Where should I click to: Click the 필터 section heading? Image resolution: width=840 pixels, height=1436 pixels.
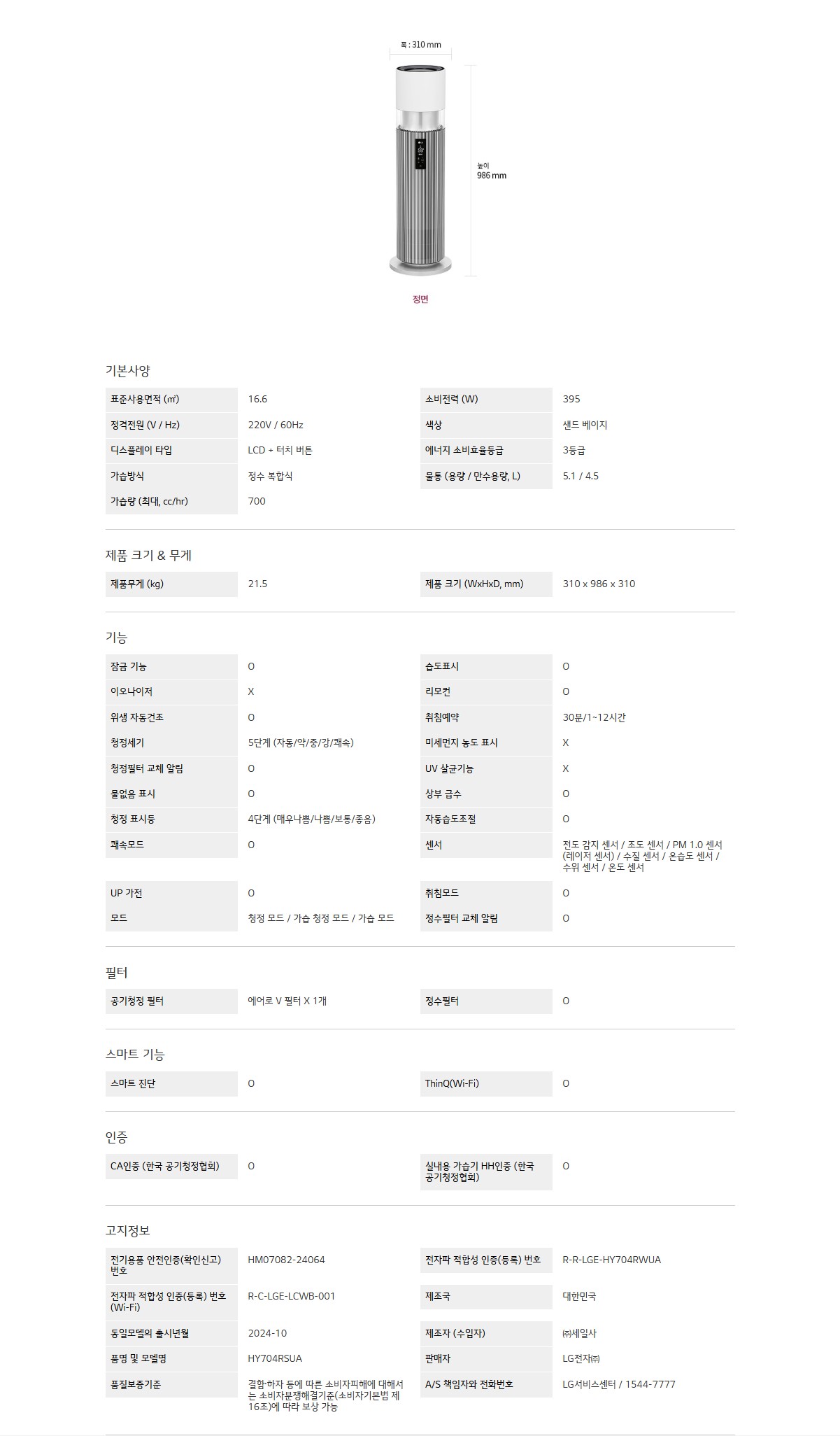click(x=116, y=973)
